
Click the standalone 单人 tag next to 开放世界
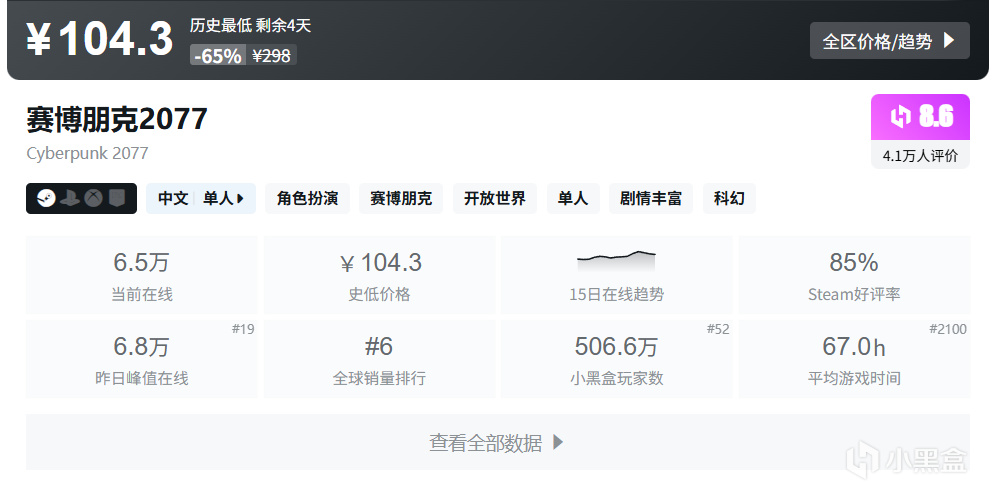(x=573, y=199)
